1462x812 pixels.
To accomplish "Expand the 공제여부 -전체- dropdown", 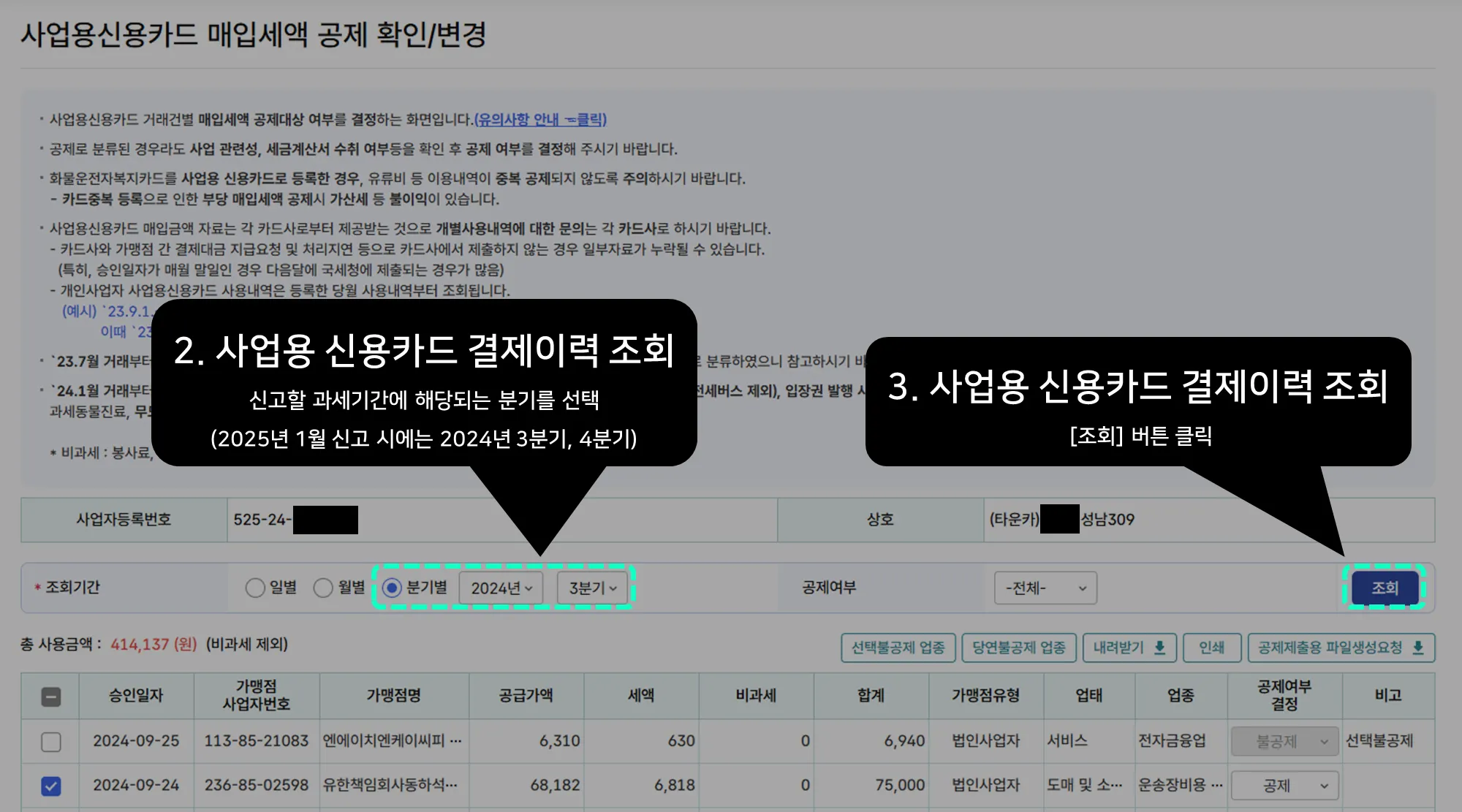I will 1045,588.
